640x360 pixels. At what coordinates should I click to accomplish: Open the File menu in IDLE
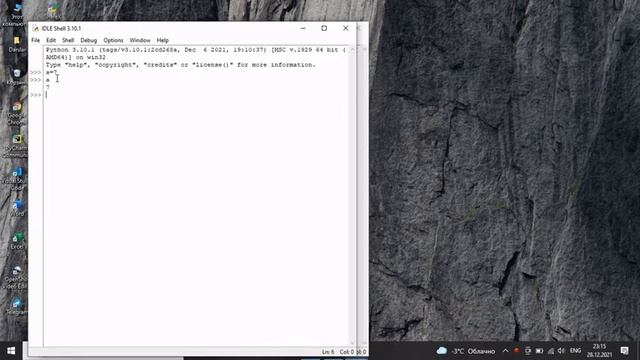36,40
